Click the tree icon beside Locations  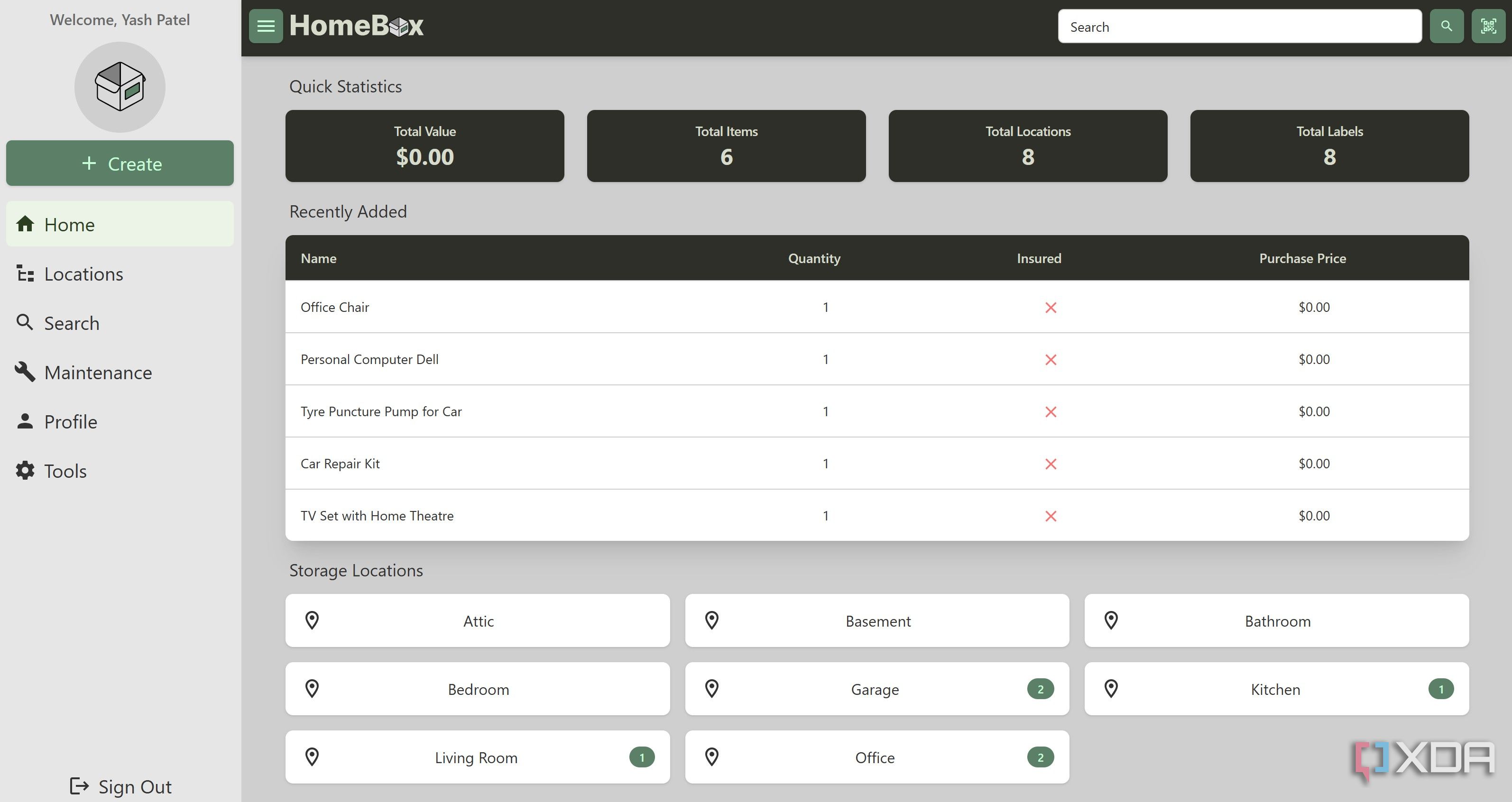point(25,273)
